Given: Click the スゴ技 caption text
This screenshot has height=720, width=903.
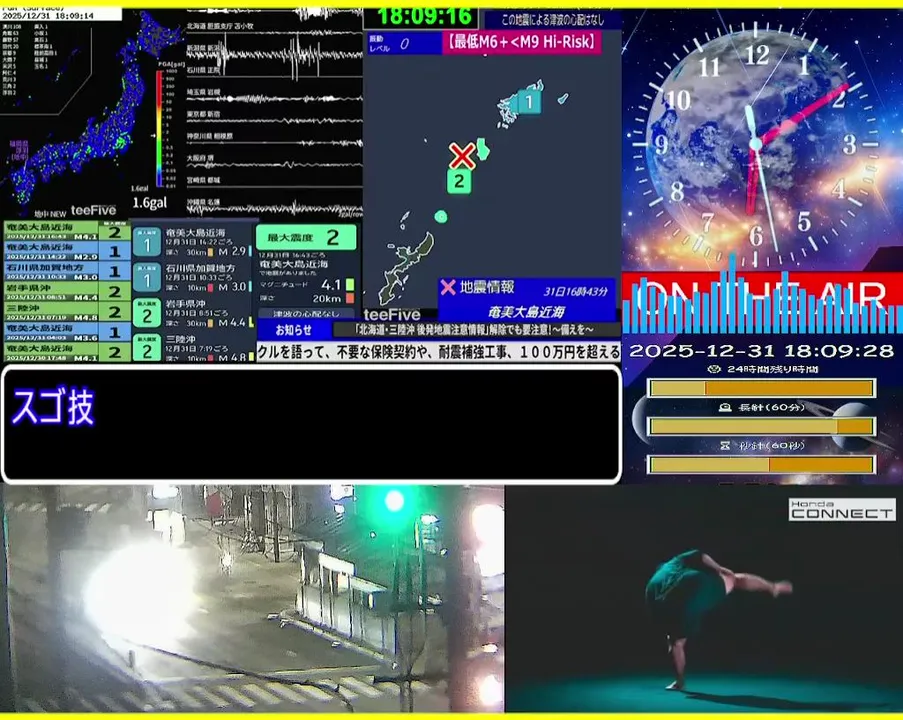Looking at the screenshot, I should coord(53,406).
